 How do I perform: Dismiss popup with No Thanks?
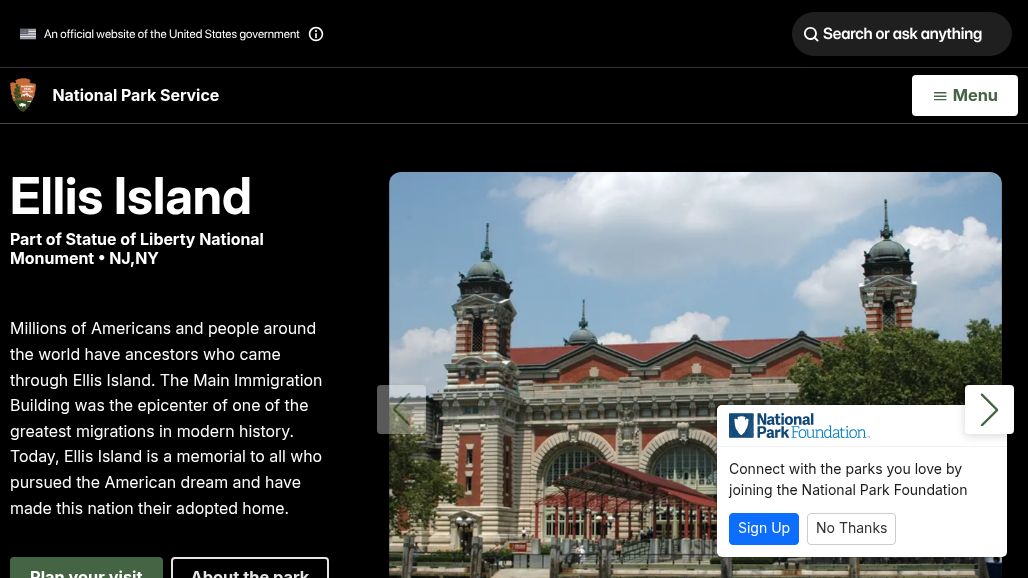coord(851,528)
